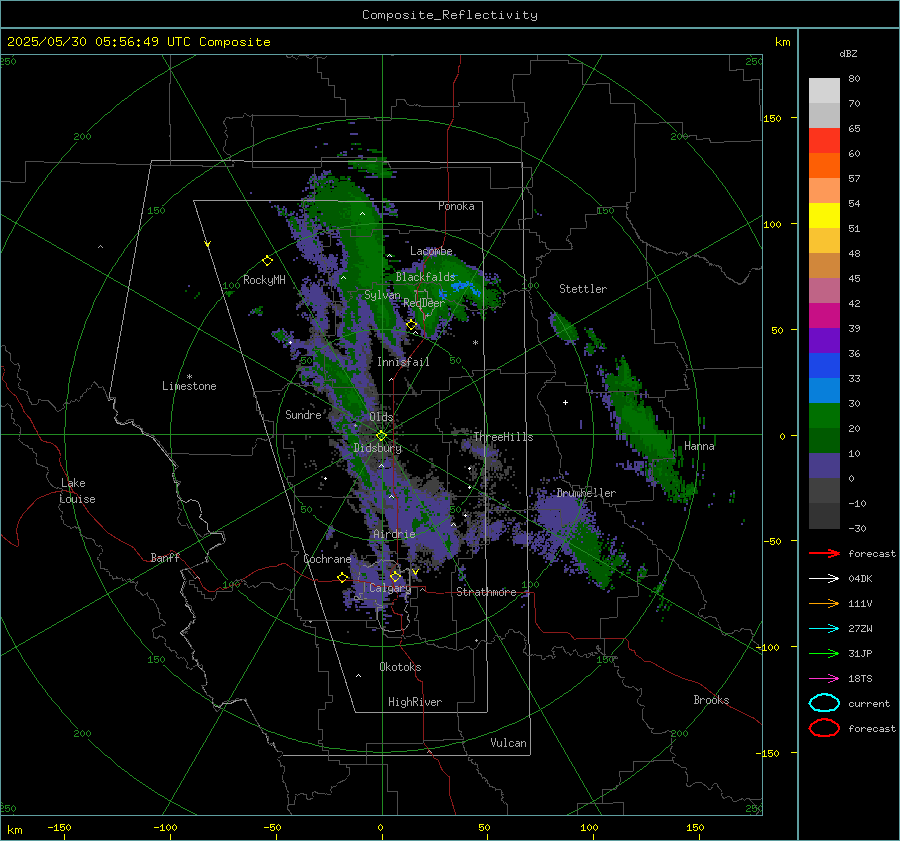Click the green 20 dBZ swatch
Image resolution: width=900 pixels, height=841 pixels.
pos(824,416)
